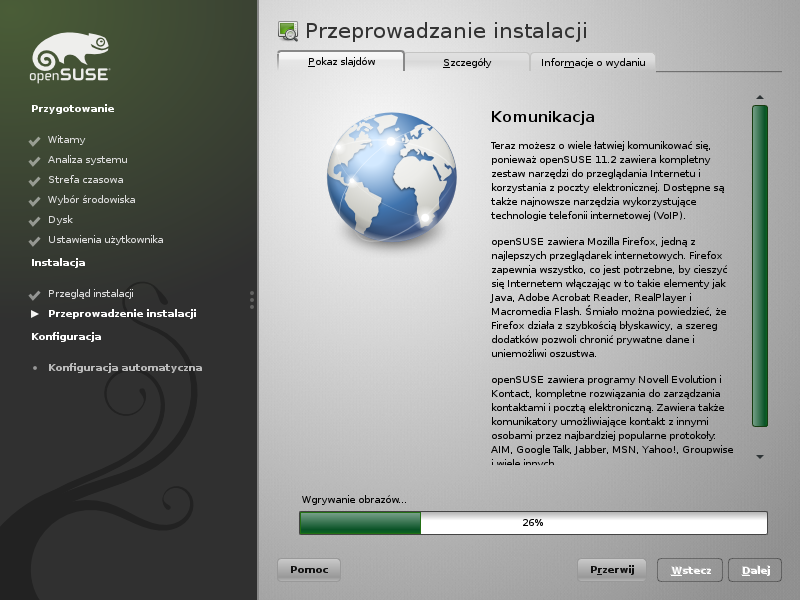Viewport: 800px width, 600px height.
Task: Select the Pokaz slajdów tab
Action: [x=341, y=61]
